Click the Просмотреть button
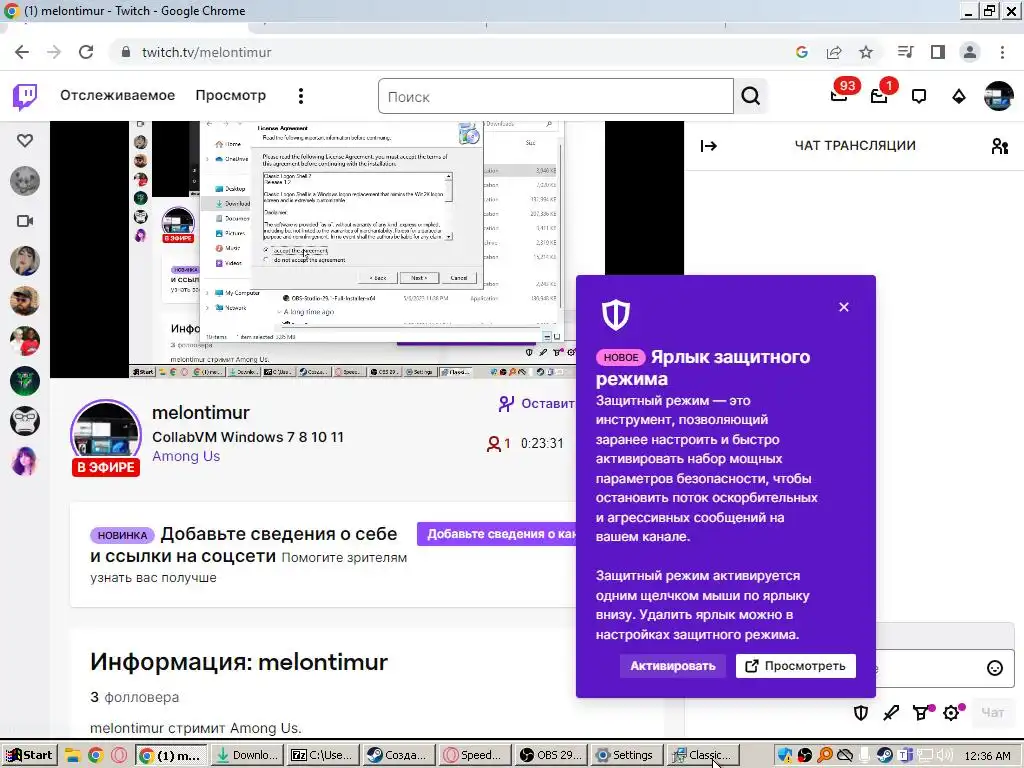This screenshot has height=768, width=1024. tap(795, 666)
